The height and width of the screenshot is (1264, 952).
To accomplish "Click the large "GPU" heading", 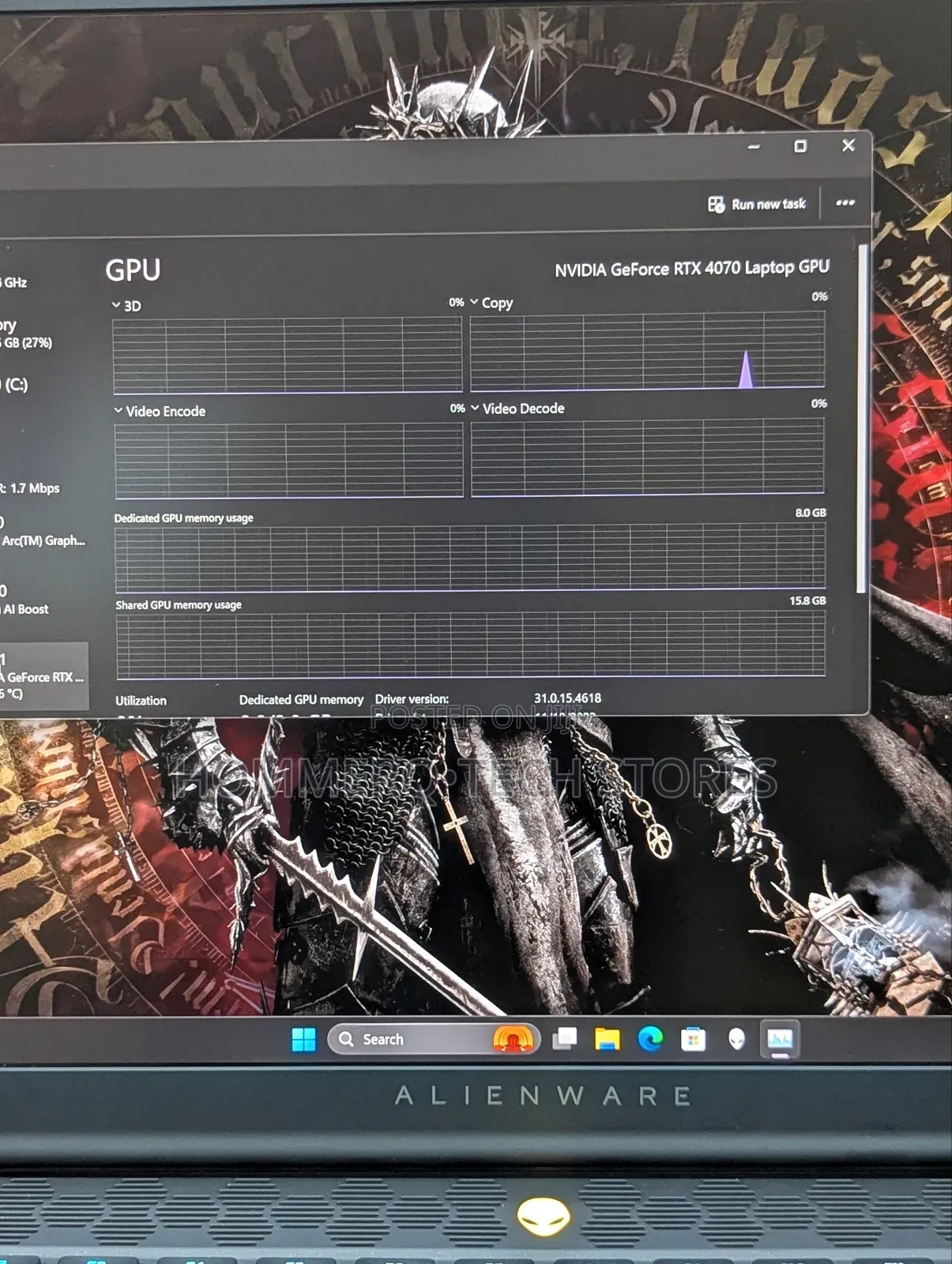I will point(133,270).
